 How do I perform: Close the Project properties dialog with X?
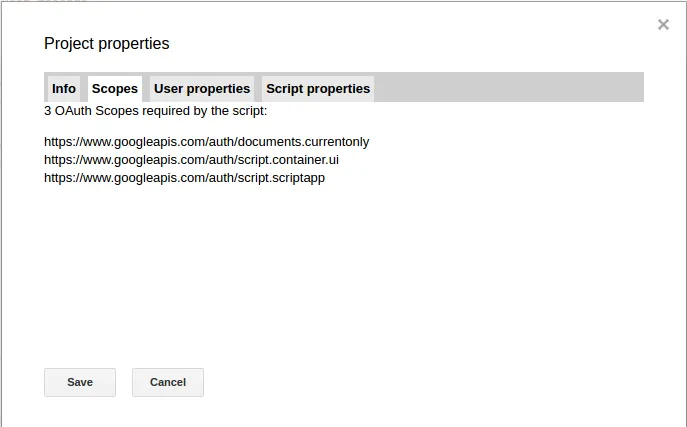(663, 25)
